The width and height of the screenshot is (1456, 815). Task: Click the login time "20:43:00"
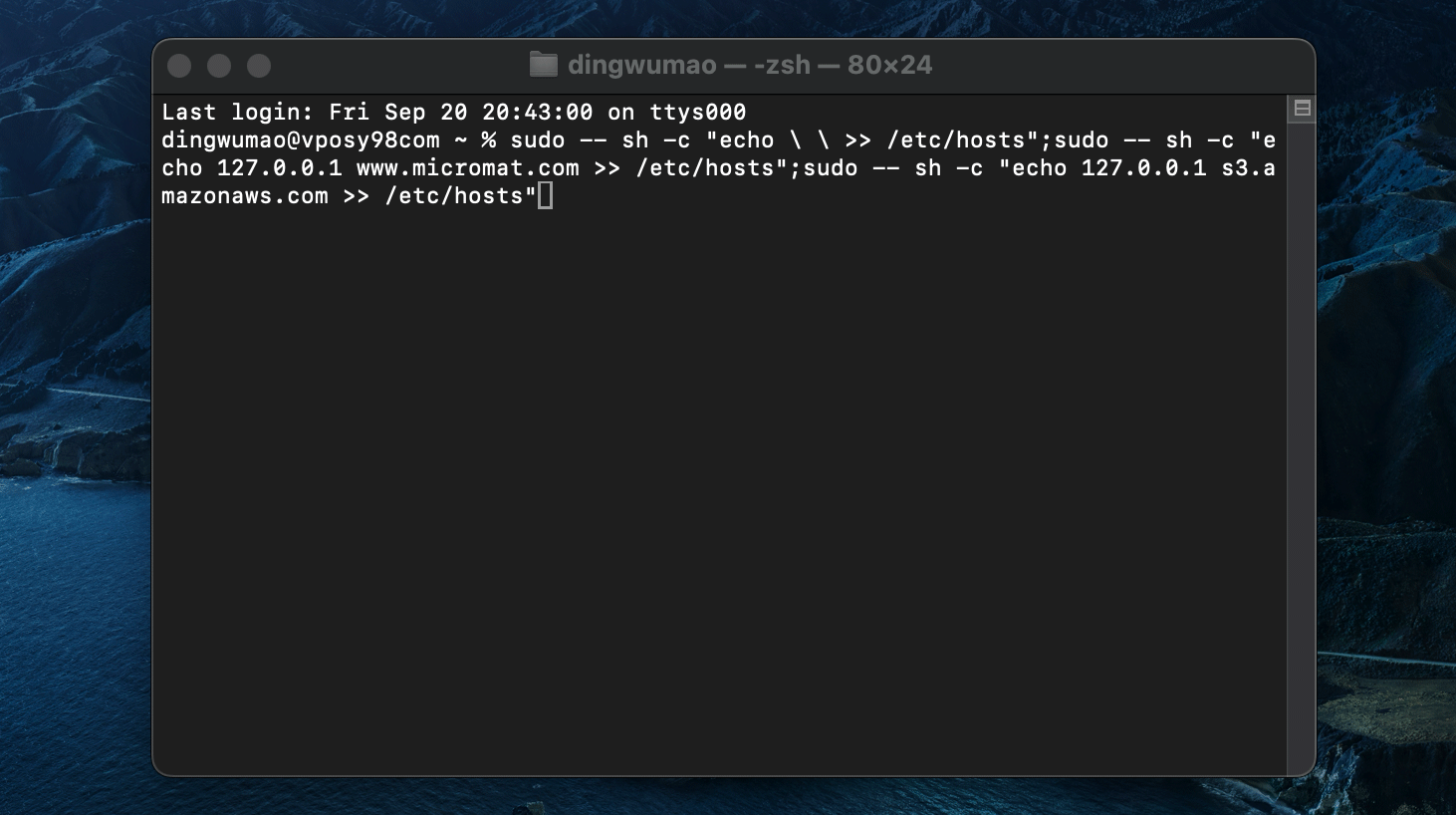pyautogui.click(x=537, y=113)
